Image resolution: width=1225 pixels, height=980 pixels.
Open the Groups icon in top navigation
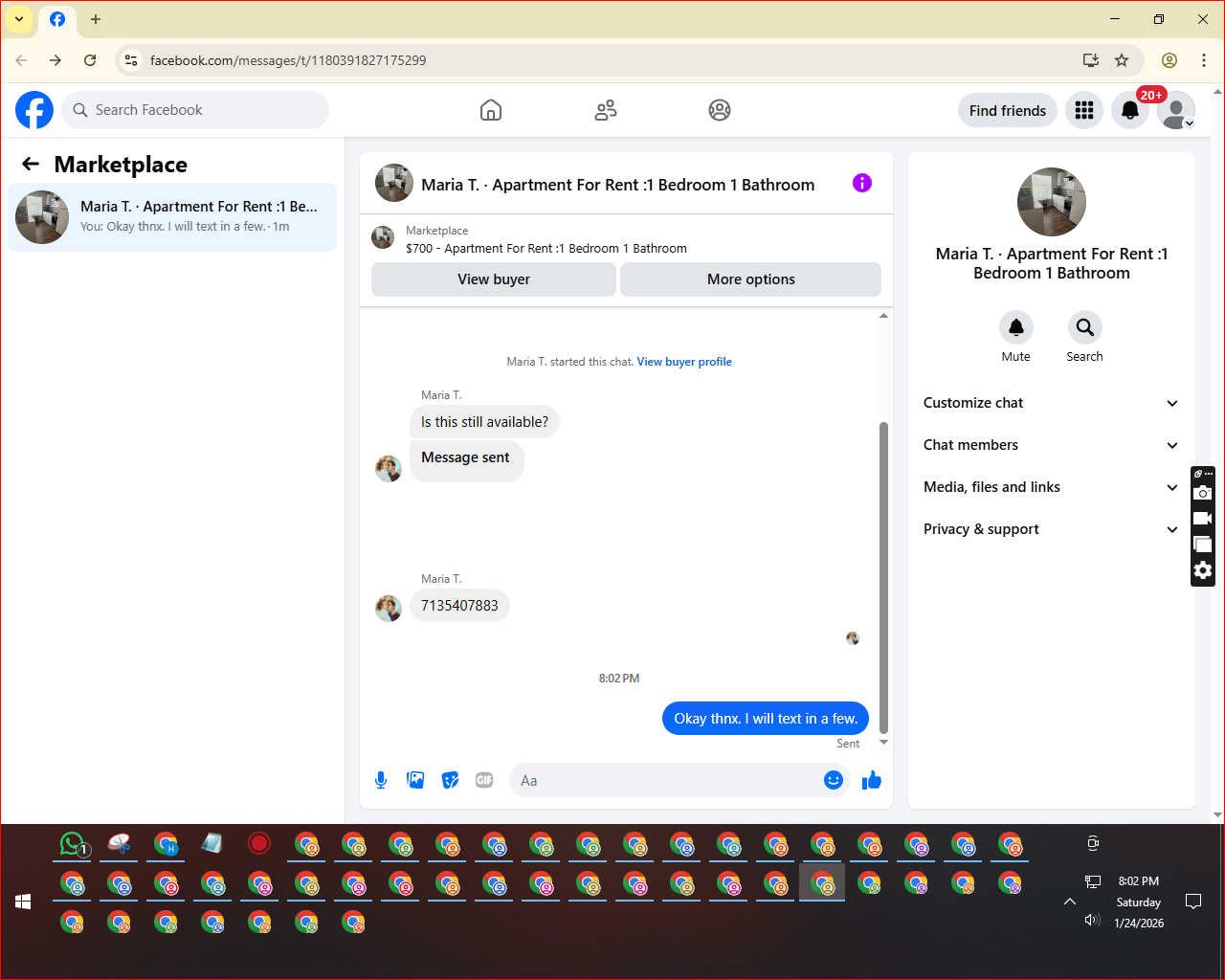[x=720, y=110]
